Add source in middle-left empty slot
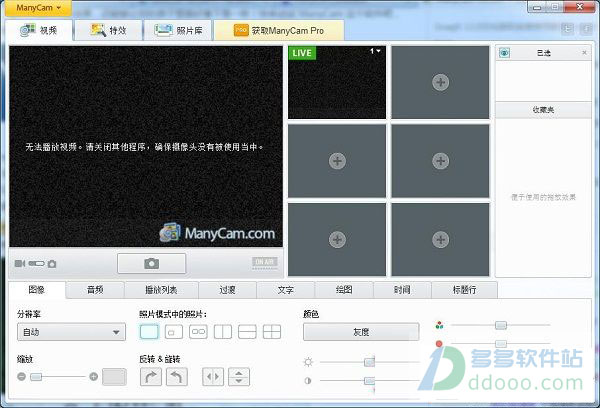The image size is (600, 408). tap(337, 161)
